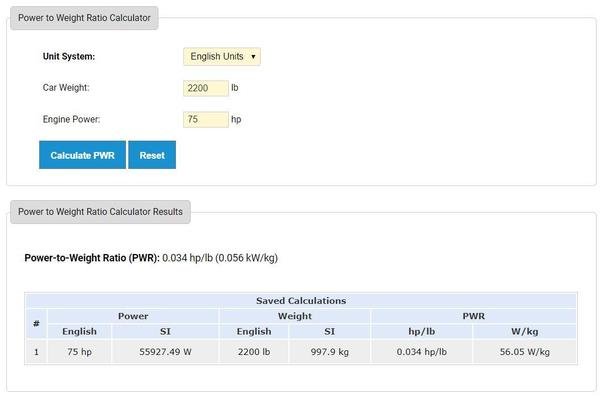Click the Power-to-Weight Ratio result text
Viewport: 600px width, 398px height.
151,258
